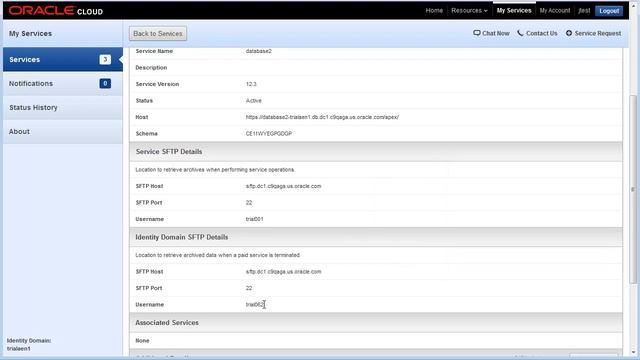Open the My Account page
The height and width of the screenshot is (360, 640).
pos(555,11)
